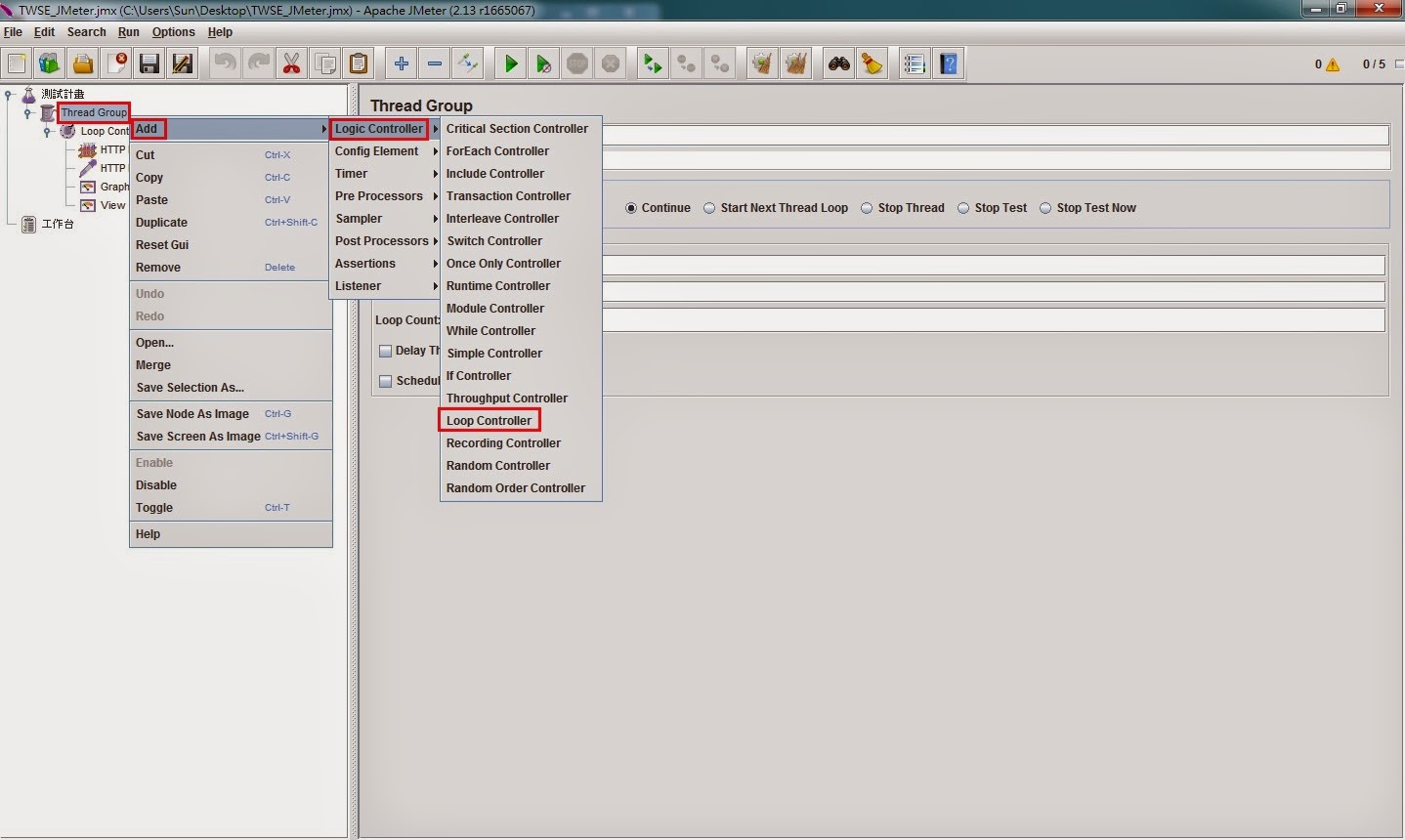Click the first Clear broom-and-gear icon
This screenshot has width=1405, height=840.
tap(762, 64)
